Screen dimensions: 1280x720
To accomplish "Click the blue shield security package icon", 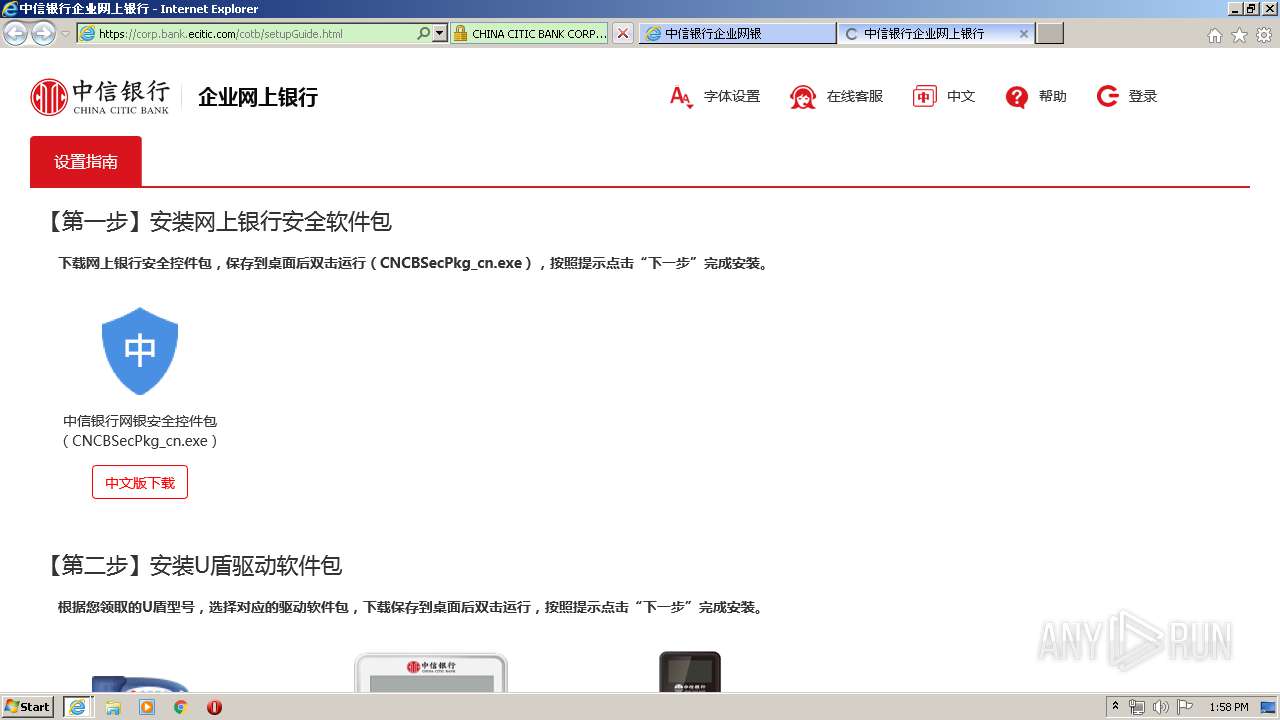I will click(x=140, y=351).
